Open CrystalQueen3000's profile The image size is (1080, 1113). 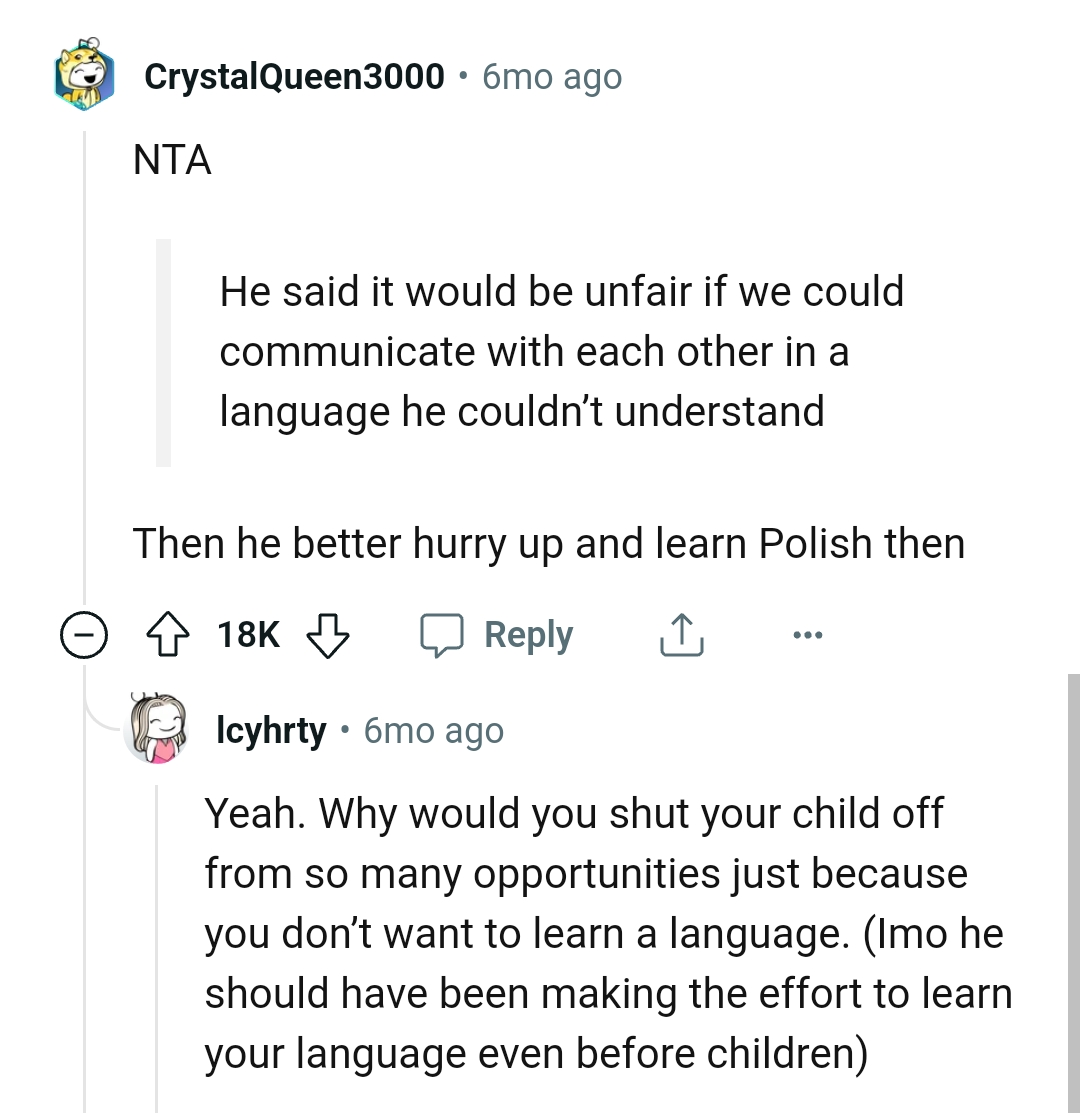(293, 76)
